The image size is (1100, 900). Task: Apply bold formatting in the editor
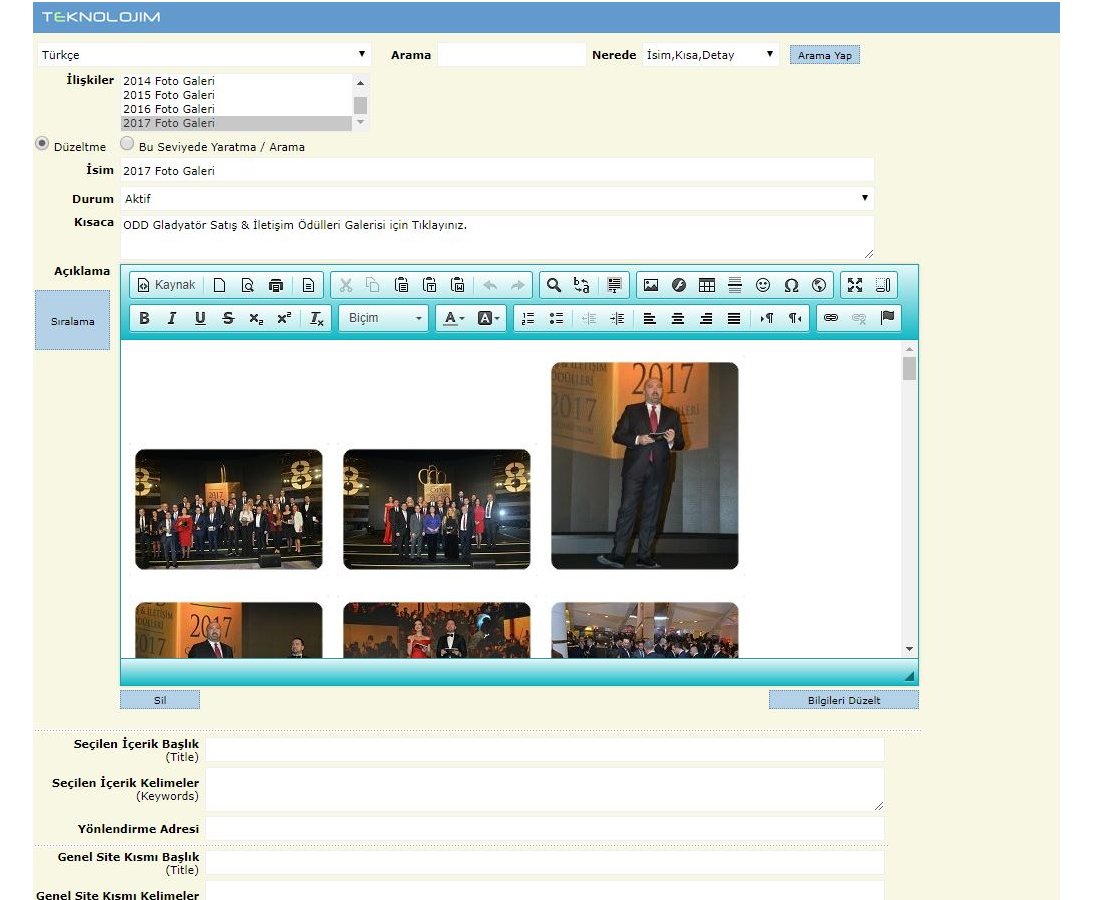[x=144, y=318]
